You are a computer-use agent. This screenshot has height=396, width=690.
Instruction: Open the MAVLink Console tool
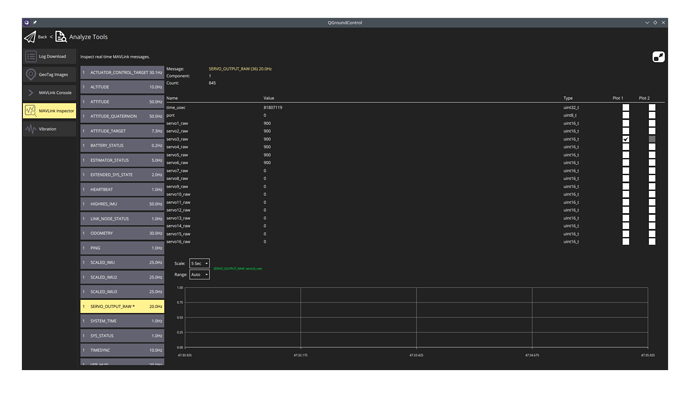tap(49, 92)
